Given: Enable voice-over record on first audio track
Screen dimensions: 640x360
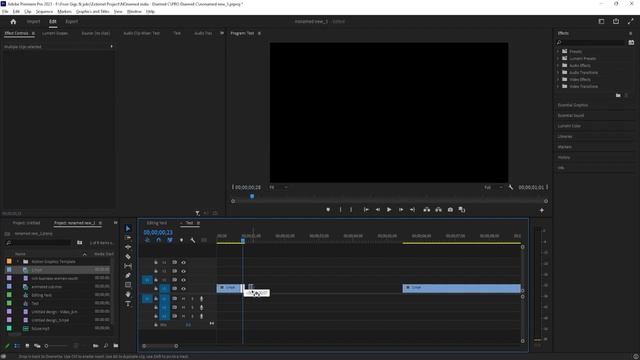Looking at the screenshot, I should pos(201,299).
